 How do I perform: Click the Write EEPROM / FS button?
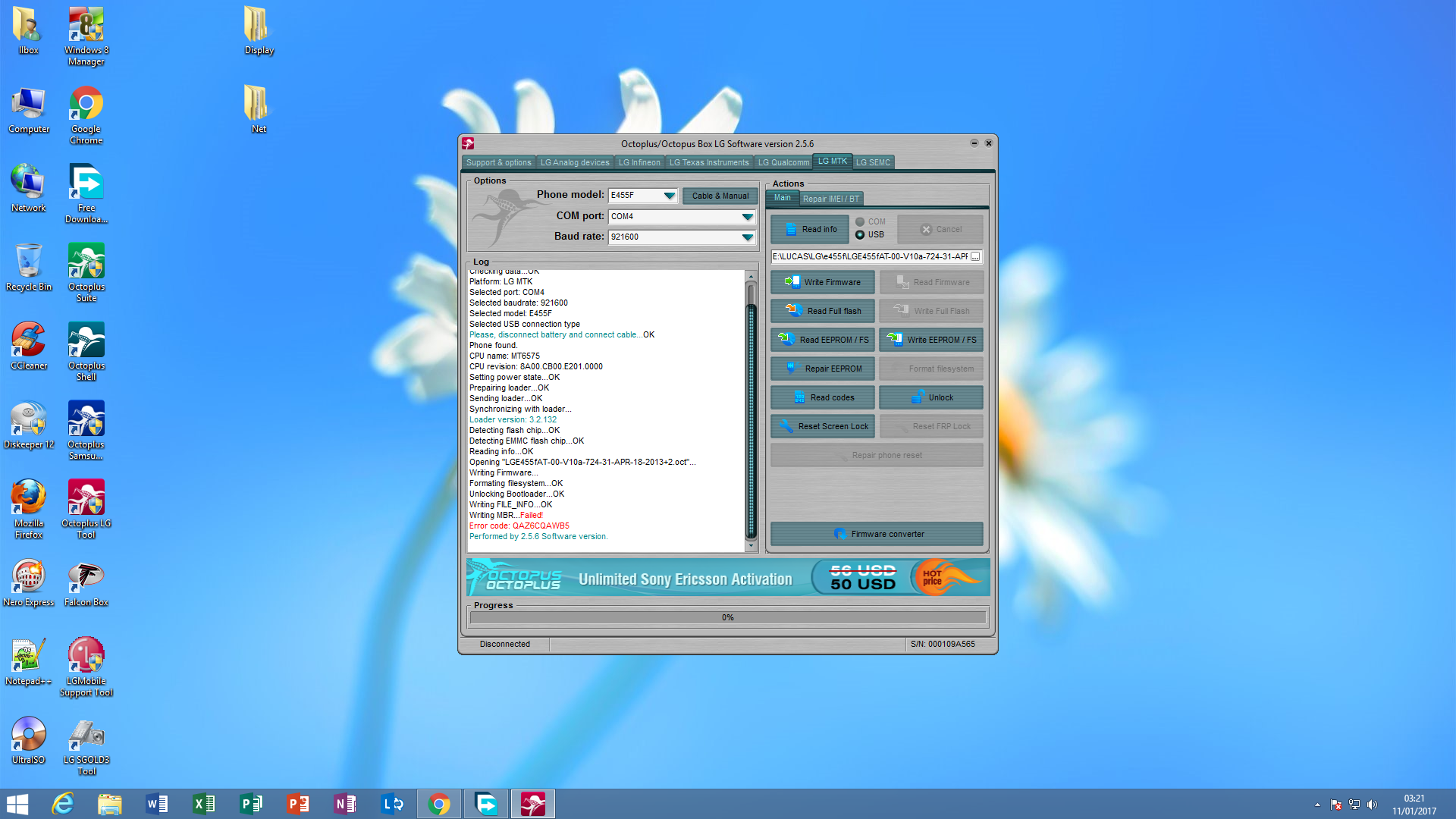pos(931,340)
